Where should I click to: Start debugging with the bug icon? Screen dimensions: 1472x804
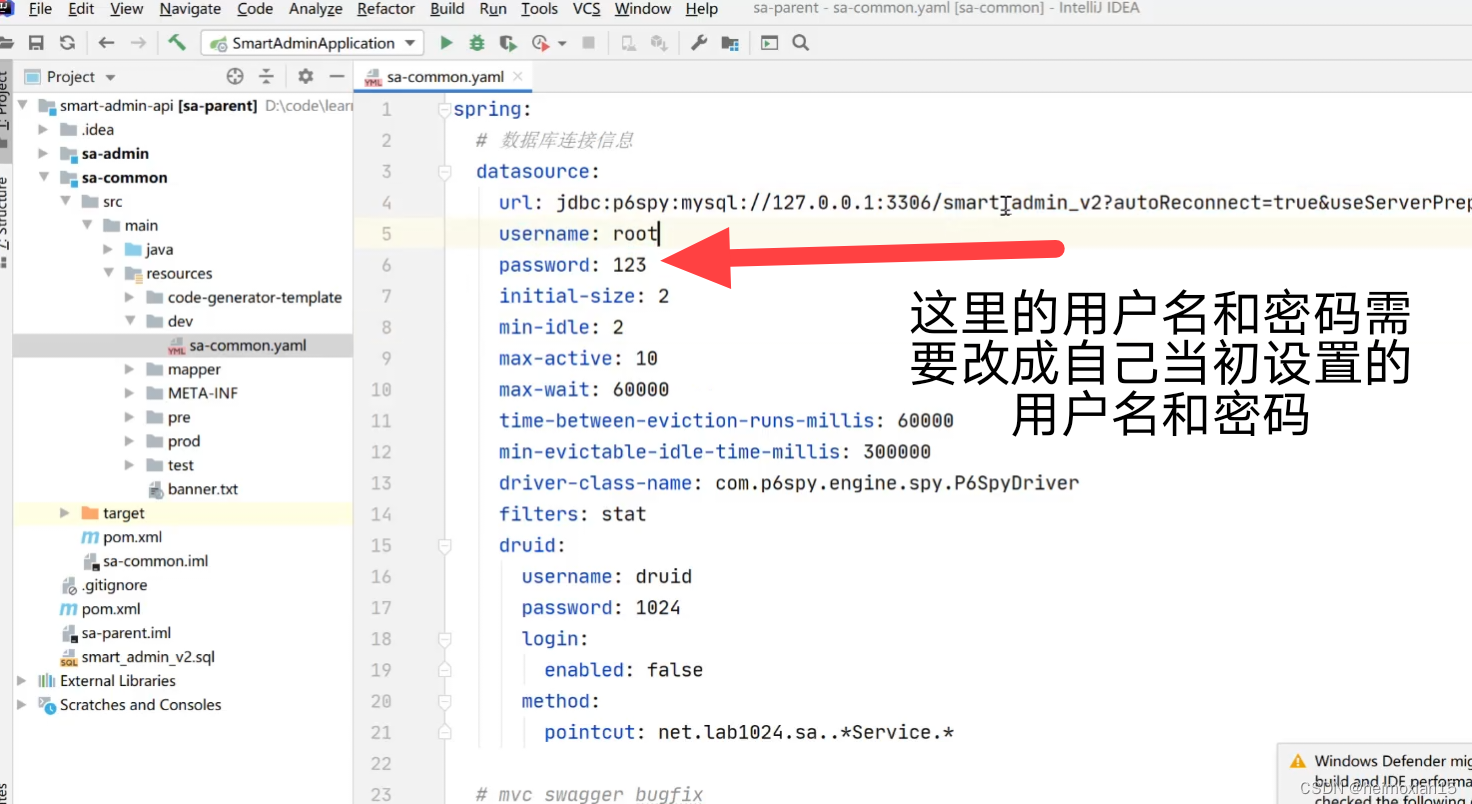click(477, 43)
